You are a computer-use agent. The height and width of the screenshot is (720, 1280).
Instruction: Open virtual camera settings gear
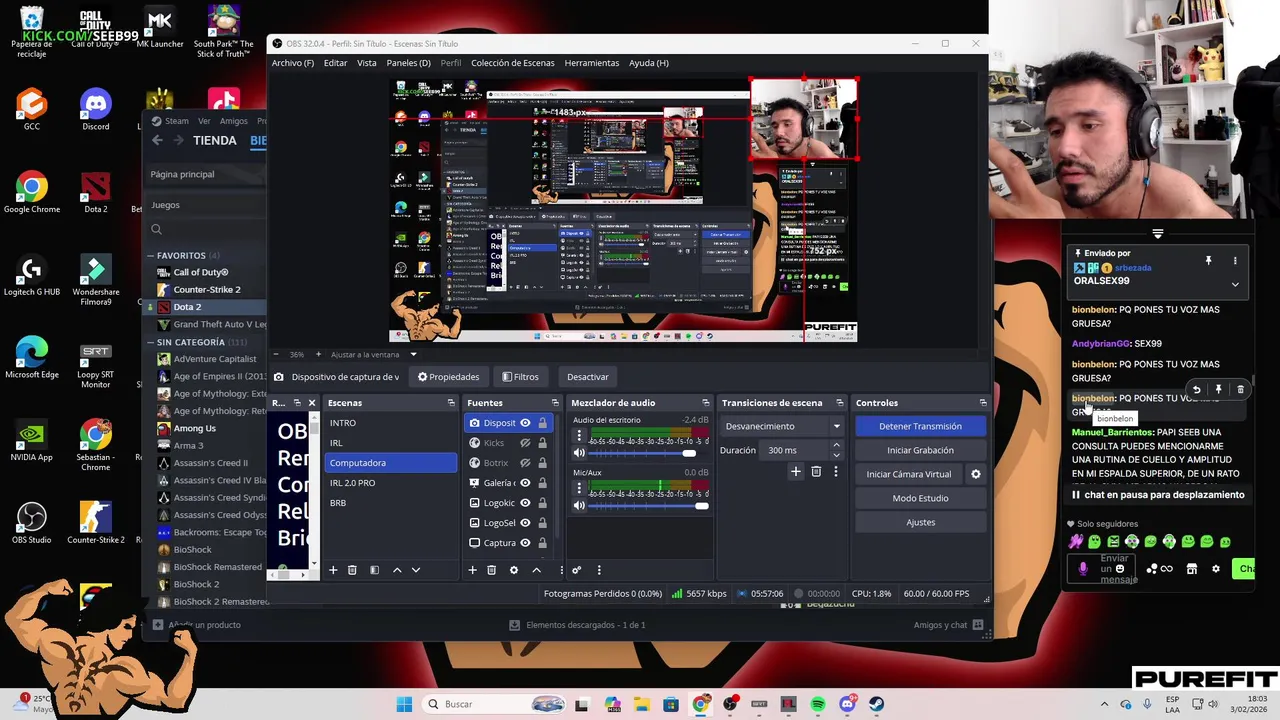(x=976, y=474)
